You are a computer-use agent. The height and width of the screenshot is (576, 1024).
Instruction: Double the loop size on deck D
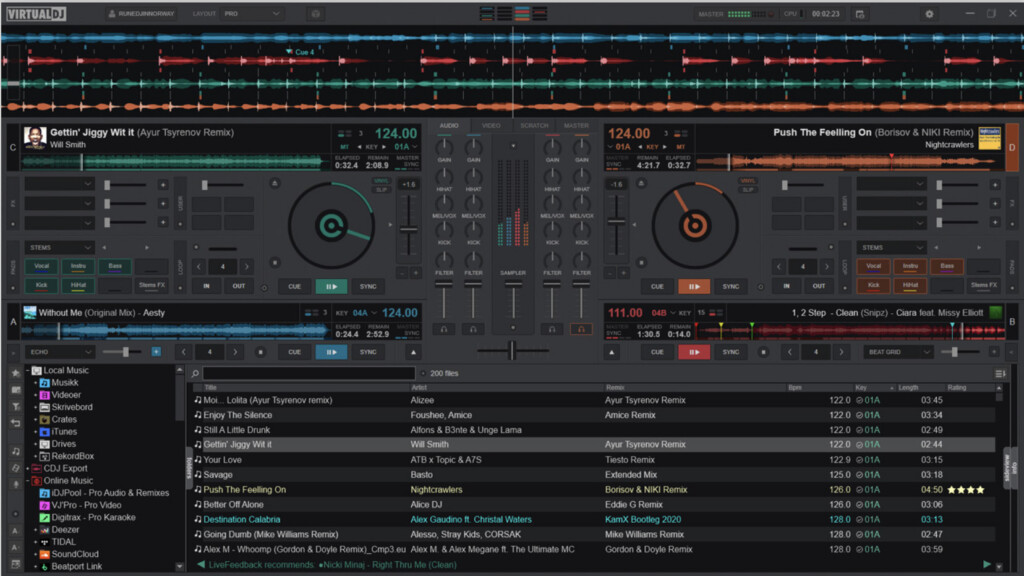pos(827,266)
